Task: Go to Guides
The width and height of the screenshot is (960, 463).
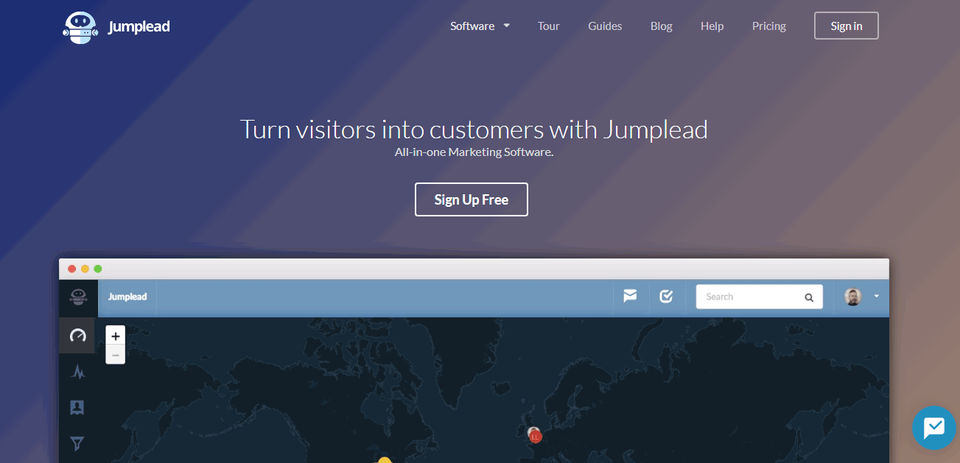Action: [604, 26]
